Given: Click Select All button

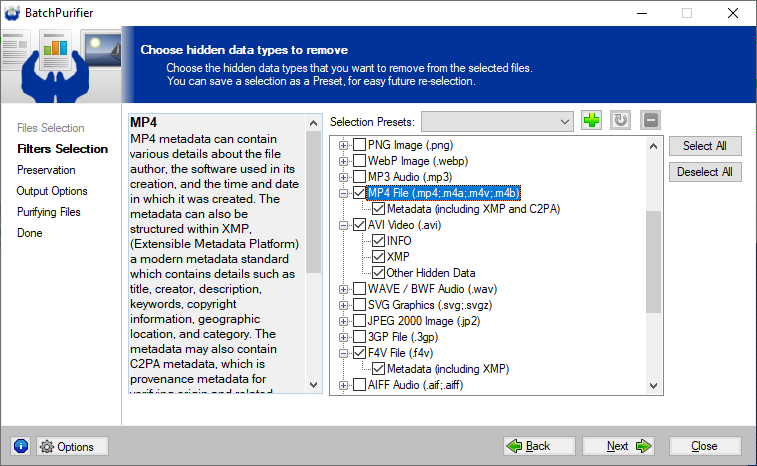Looking at the screenshot, I should tap(705, 146).
